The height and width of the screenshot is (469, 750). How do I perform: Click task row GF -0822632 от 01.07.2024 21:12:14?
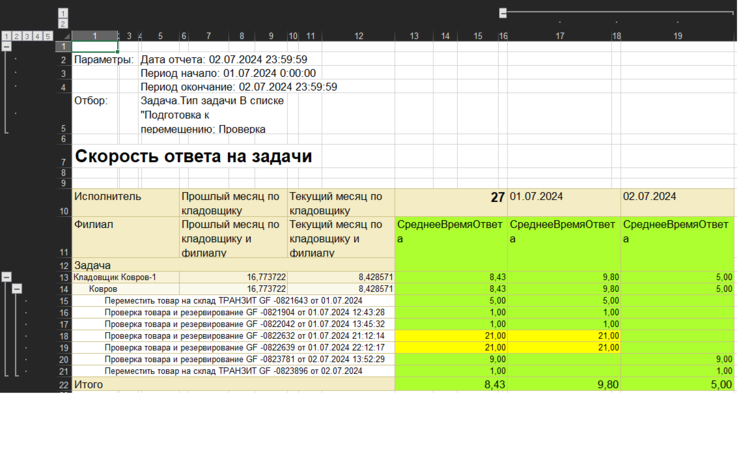(x=233, y=336)
